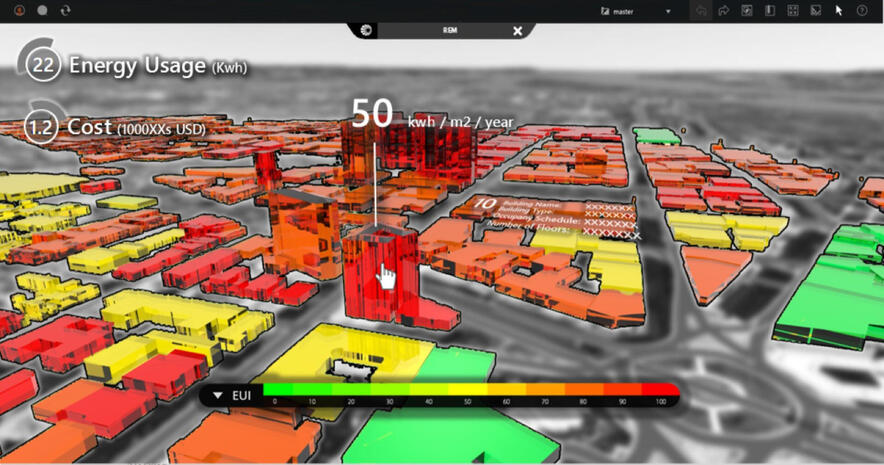Open the chat bubble icon
Screen dimensions: 884x465
coord(42,10)
